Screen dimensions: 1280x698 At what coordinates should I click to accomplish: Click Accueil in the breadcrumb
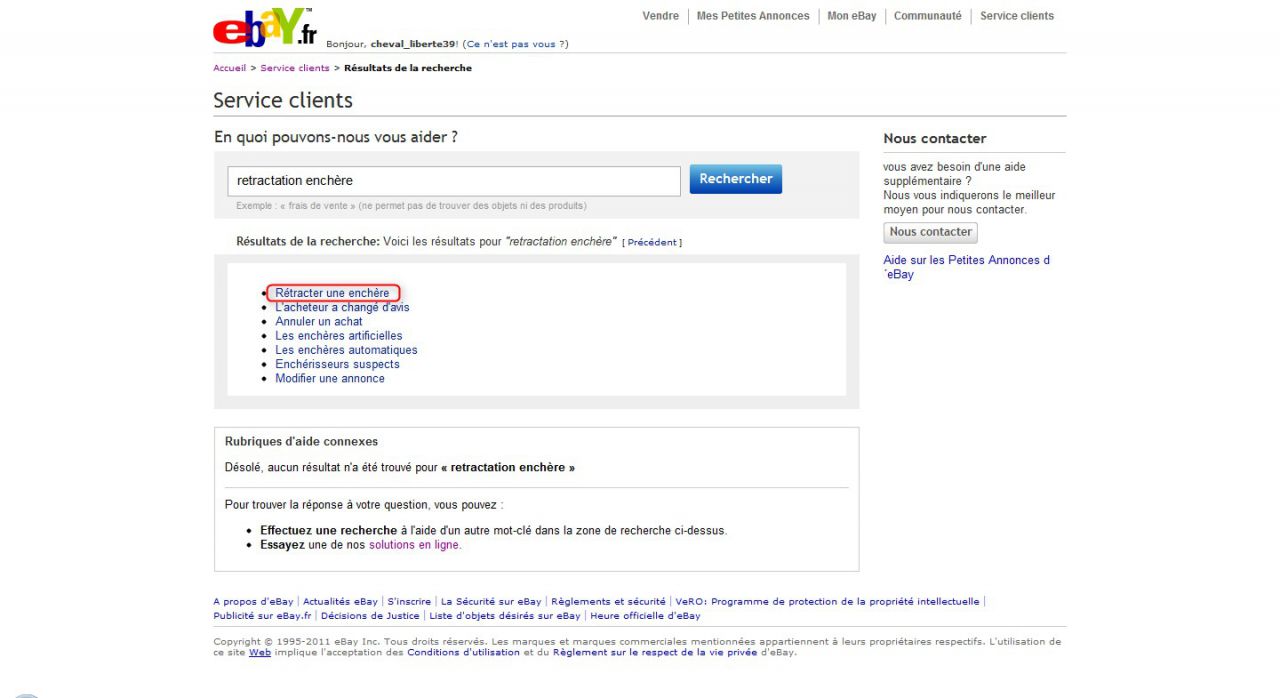229,68
